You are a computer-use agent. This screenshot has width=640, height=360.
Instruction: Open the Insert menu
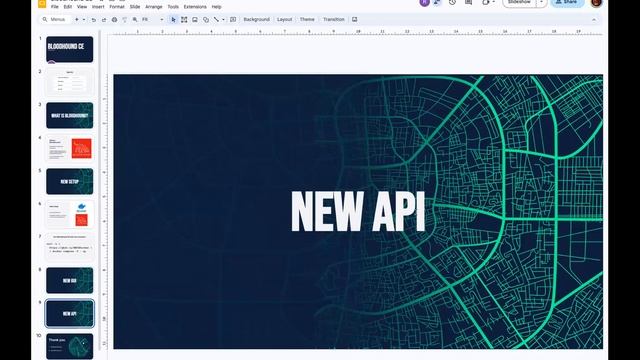98,7
